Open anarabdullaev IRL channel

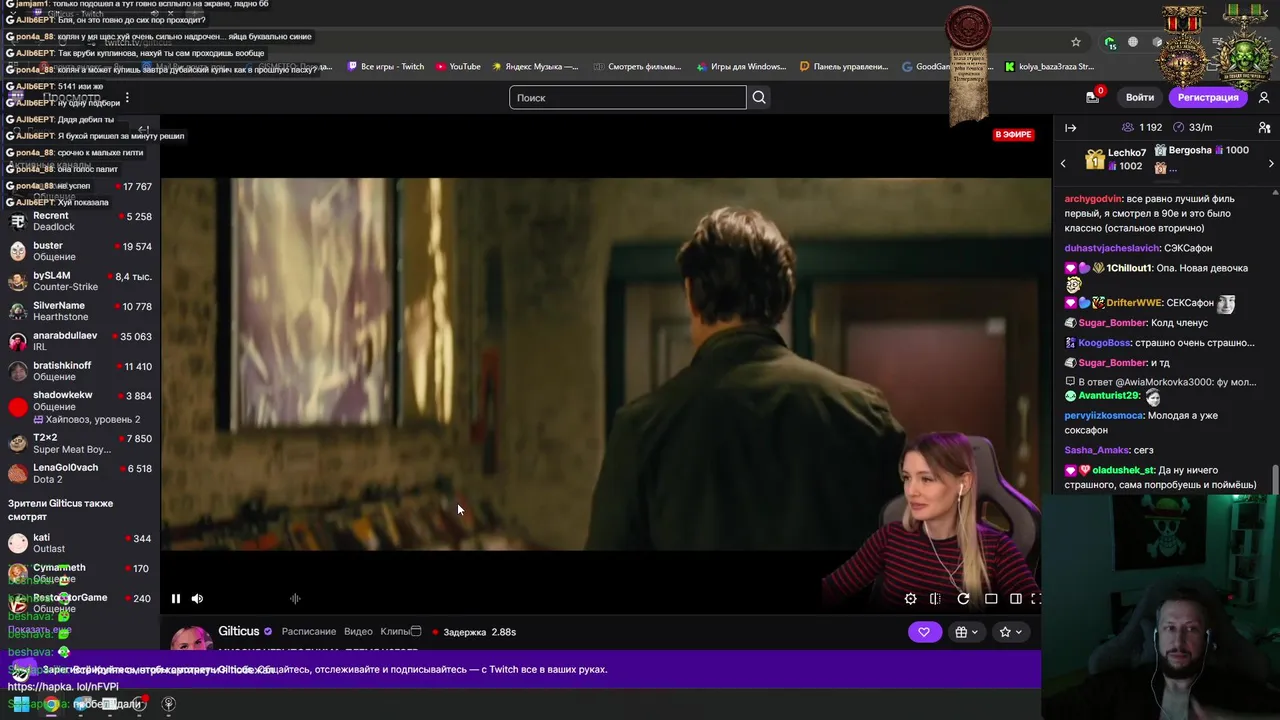[80, 341]
